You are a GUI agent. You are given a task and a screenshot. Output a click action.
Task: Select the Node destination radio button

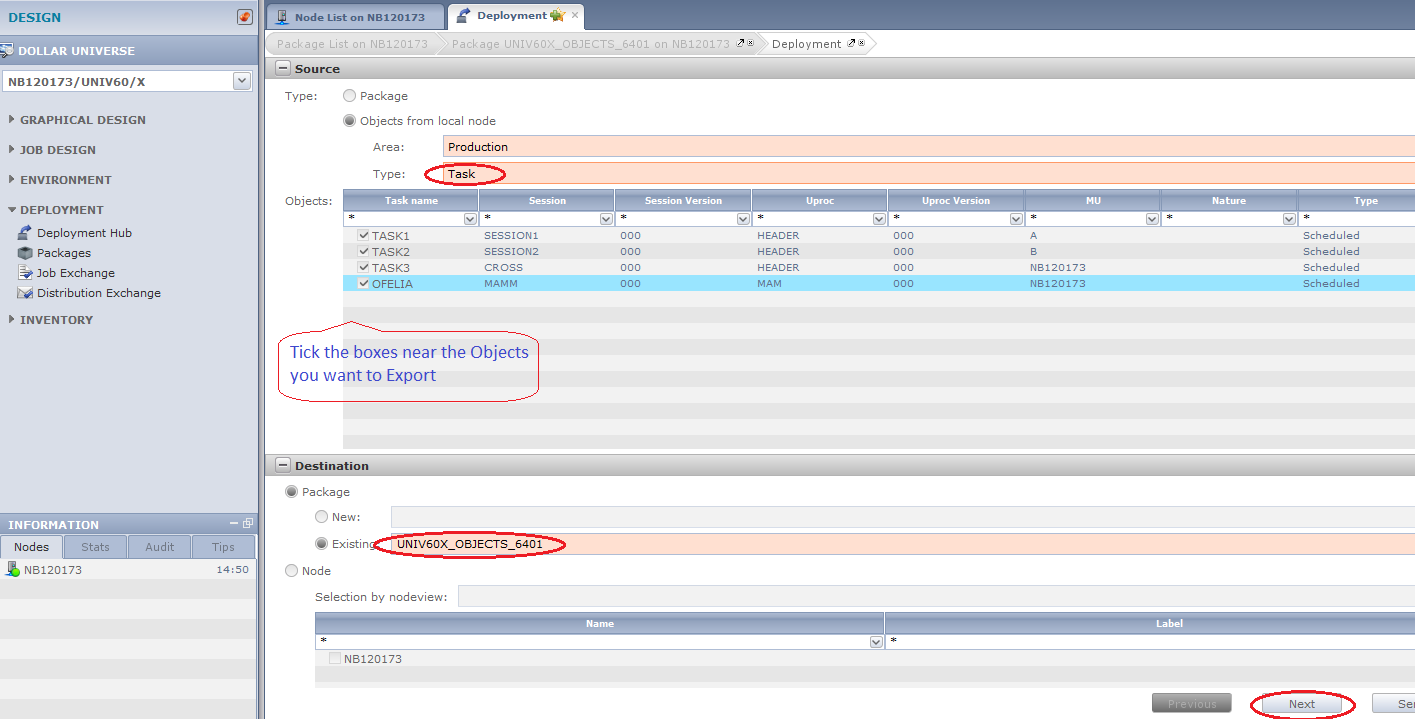click(x=292, y=571)
